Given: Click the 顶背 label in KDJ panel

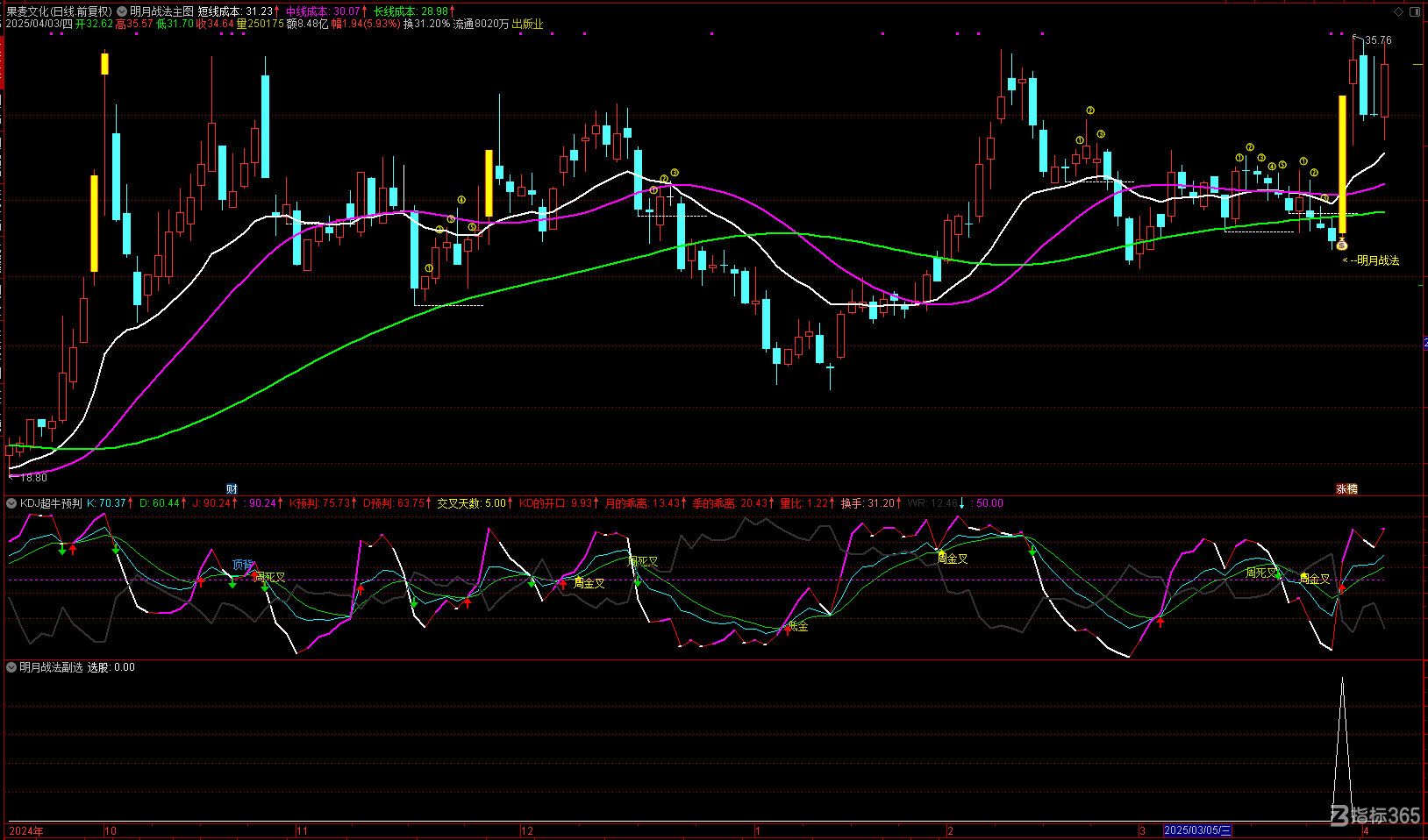Looking at the screenshot, I should tap(242, 565).
